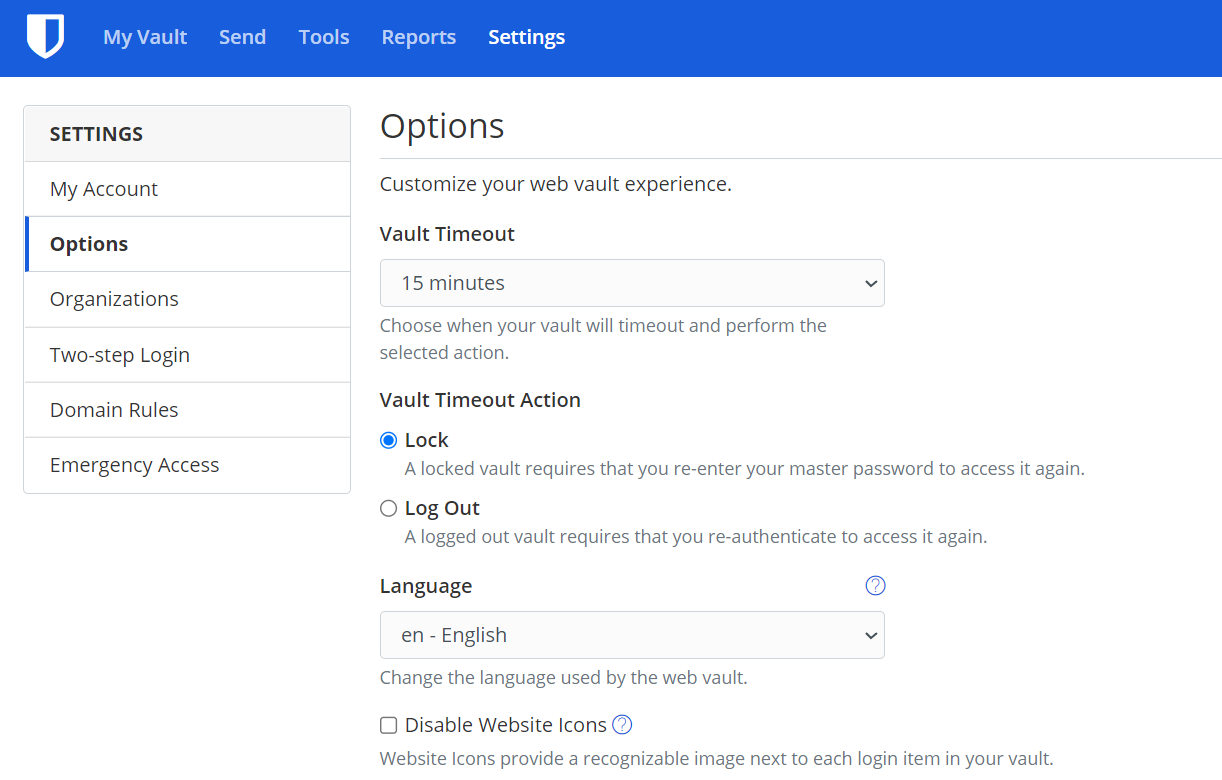Select Options in the settings sidebar

point(187,244)
